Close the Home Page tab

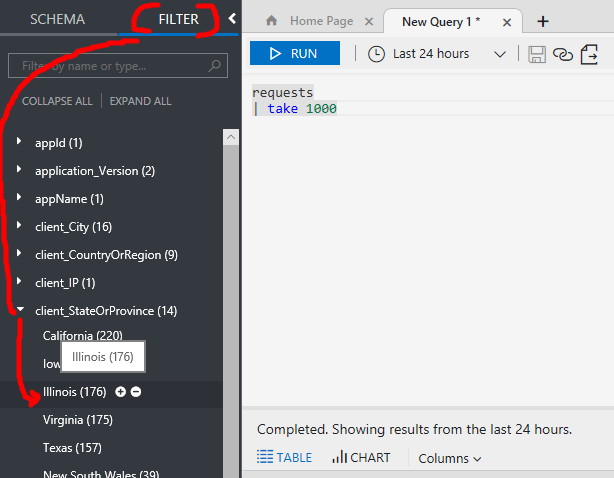tap(368, 22)
